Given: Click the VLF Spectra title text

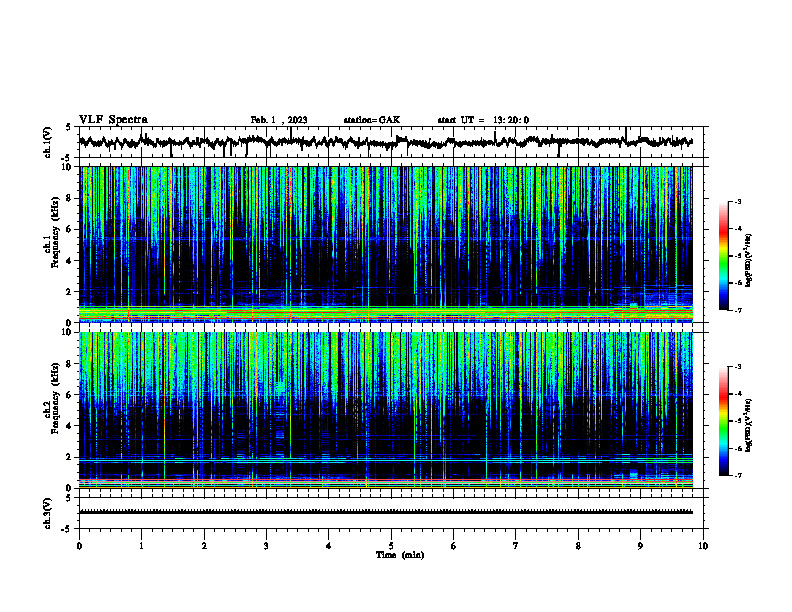Looking at the screenshot, I should (x=113, y=120).
